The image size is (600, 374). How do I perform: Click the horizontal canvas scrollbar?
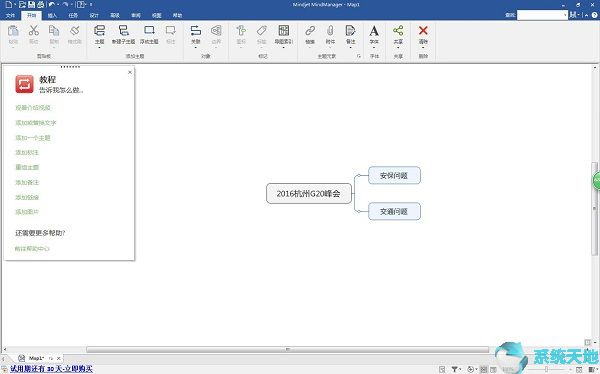coord(287,349)
